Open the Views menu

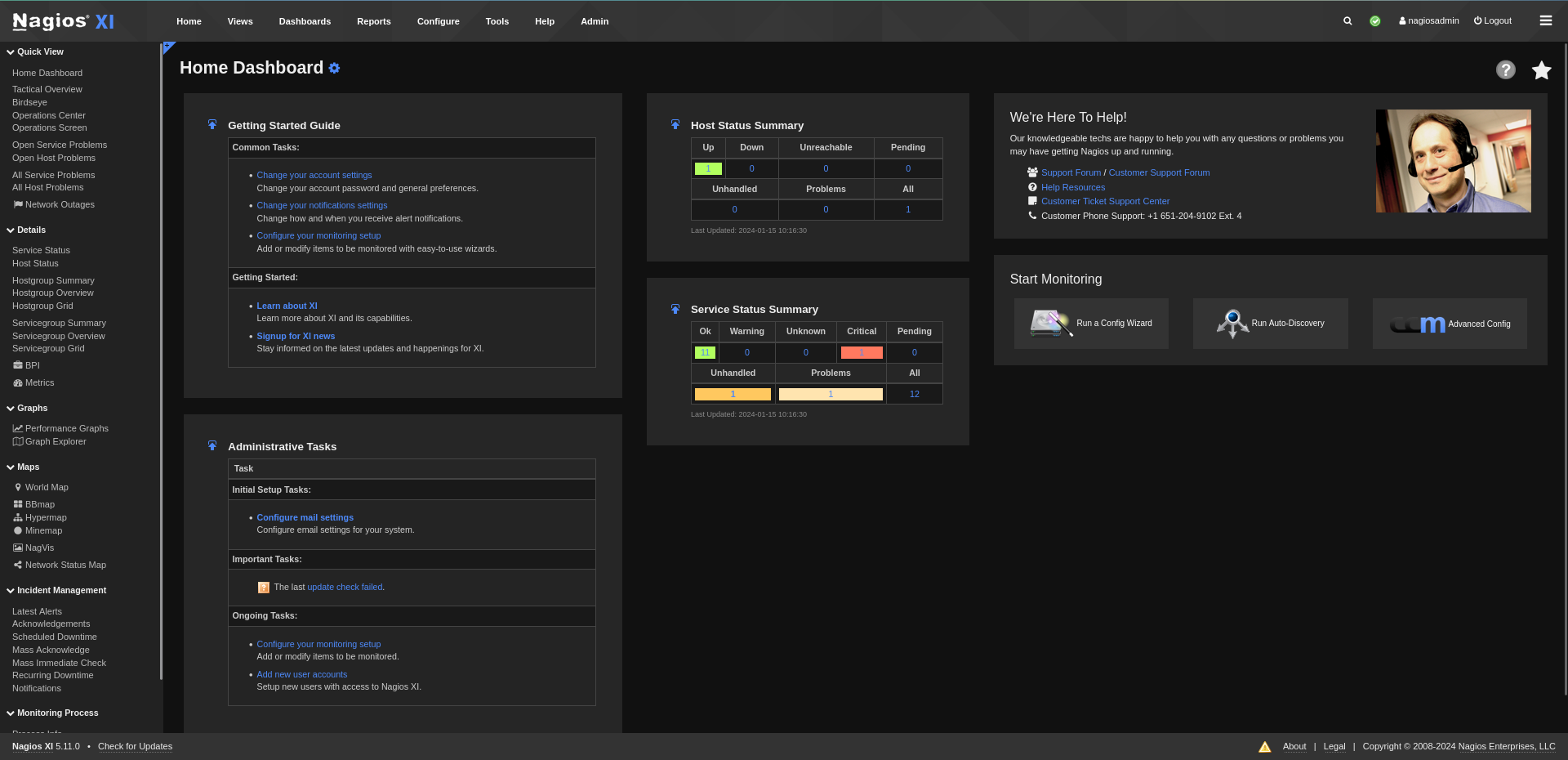click(240, 21)
